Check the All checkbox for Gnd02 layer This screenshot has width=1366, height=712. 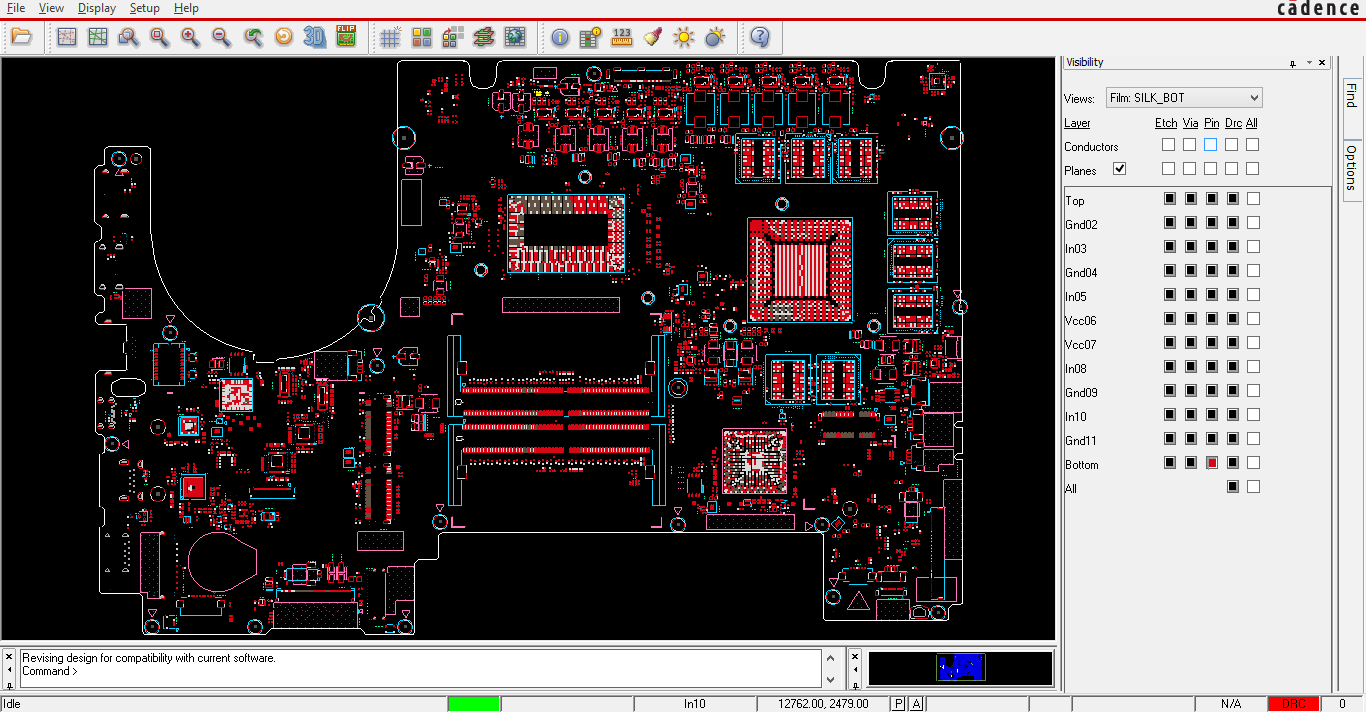point(1254,223)
